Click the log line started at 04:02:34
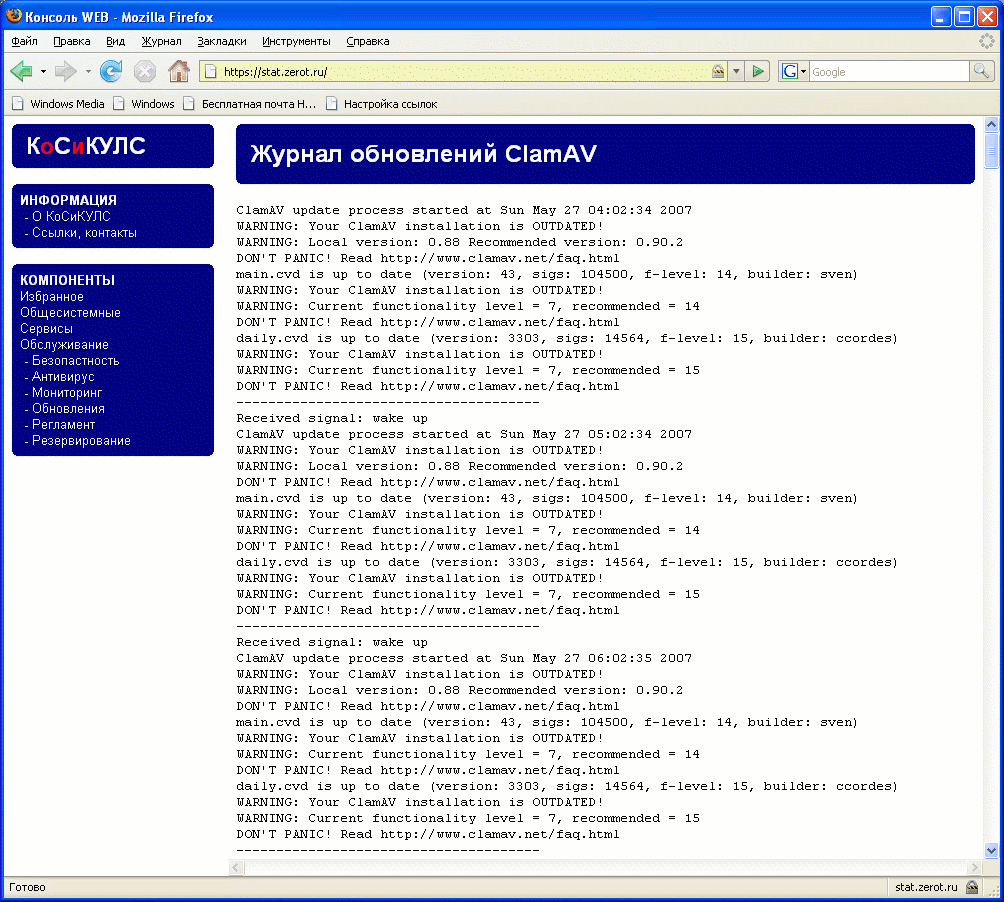The width and height of the screenshot is (1004, 902). tap(464, 210)
